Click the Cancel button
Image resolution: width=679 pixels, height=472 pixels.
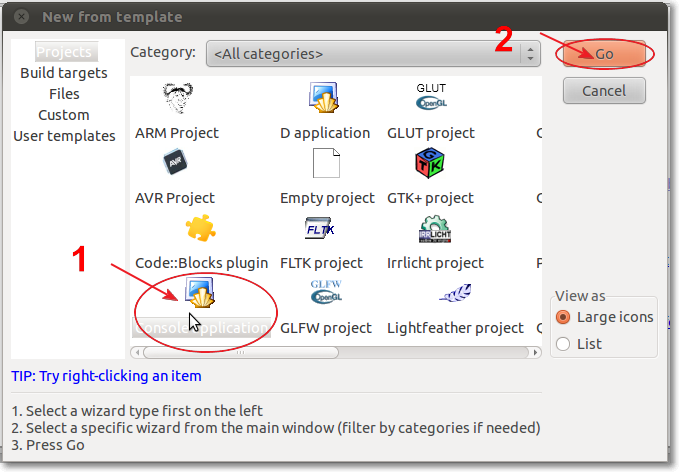click(x=604, y=91)
